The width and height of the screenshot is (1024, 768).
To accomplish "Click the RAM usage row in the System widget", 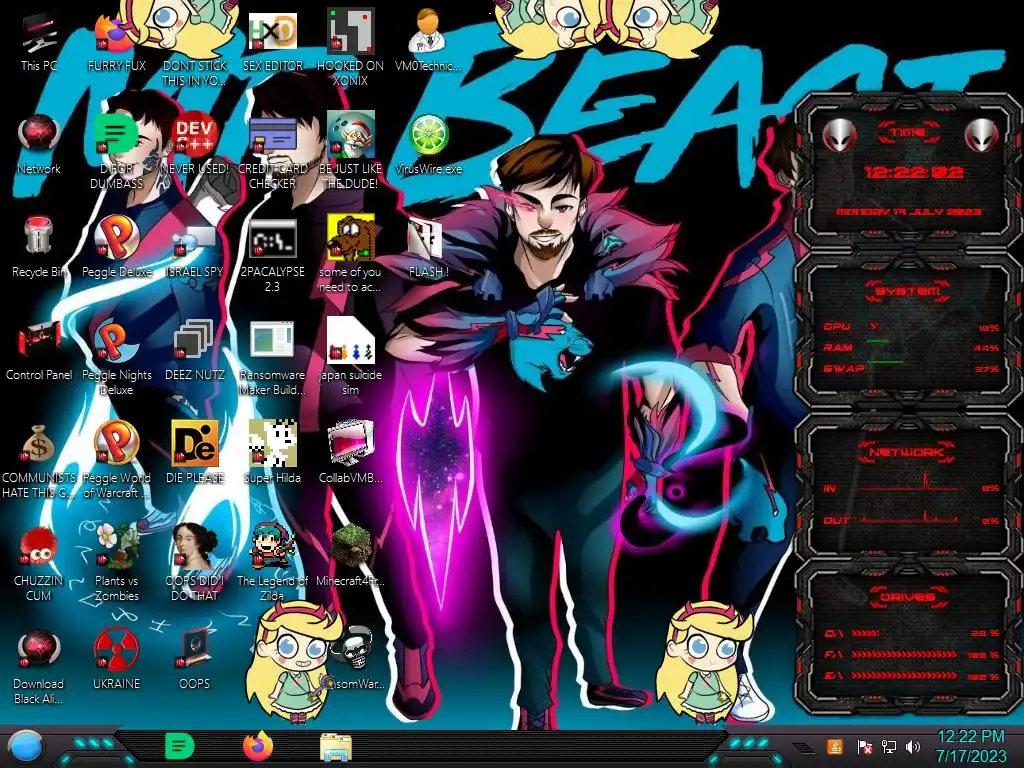I will point(912,347).
